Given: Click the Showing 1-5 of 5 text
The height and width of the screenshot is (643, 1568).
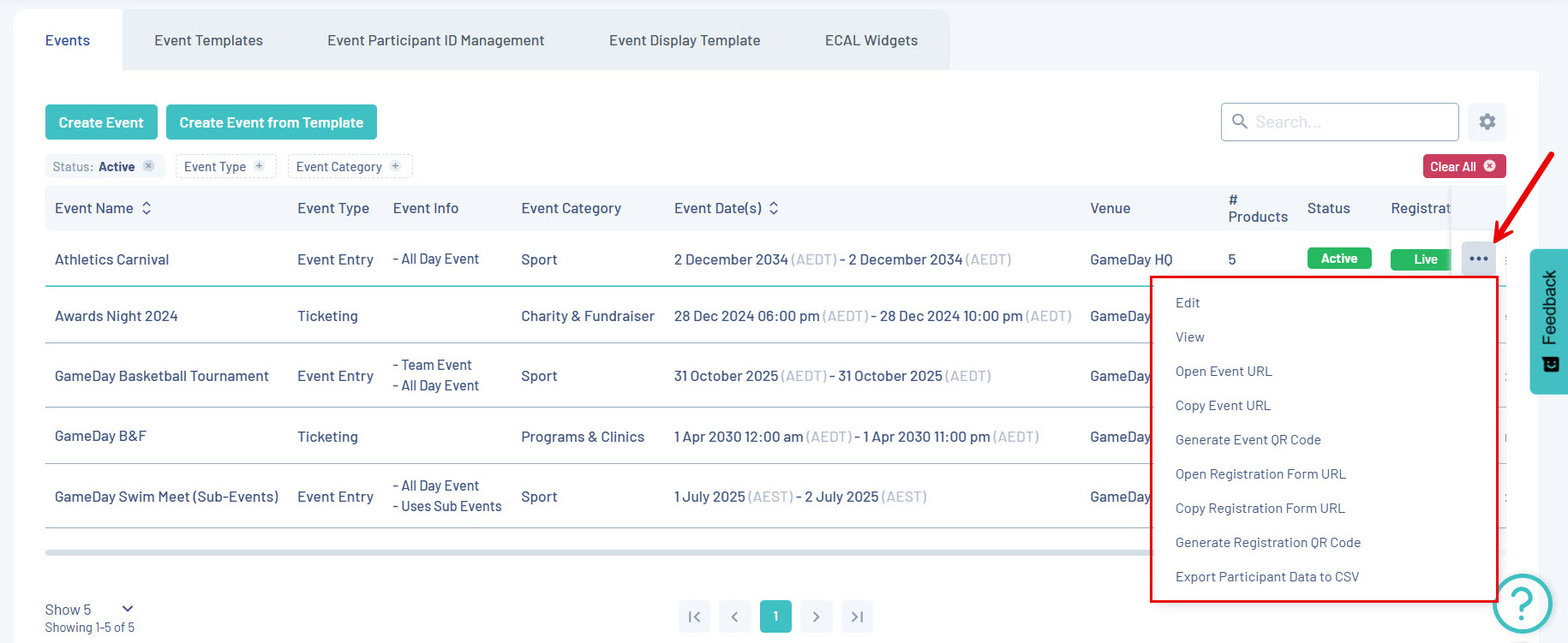Looking at the screenshot, I should click(90, 628).
